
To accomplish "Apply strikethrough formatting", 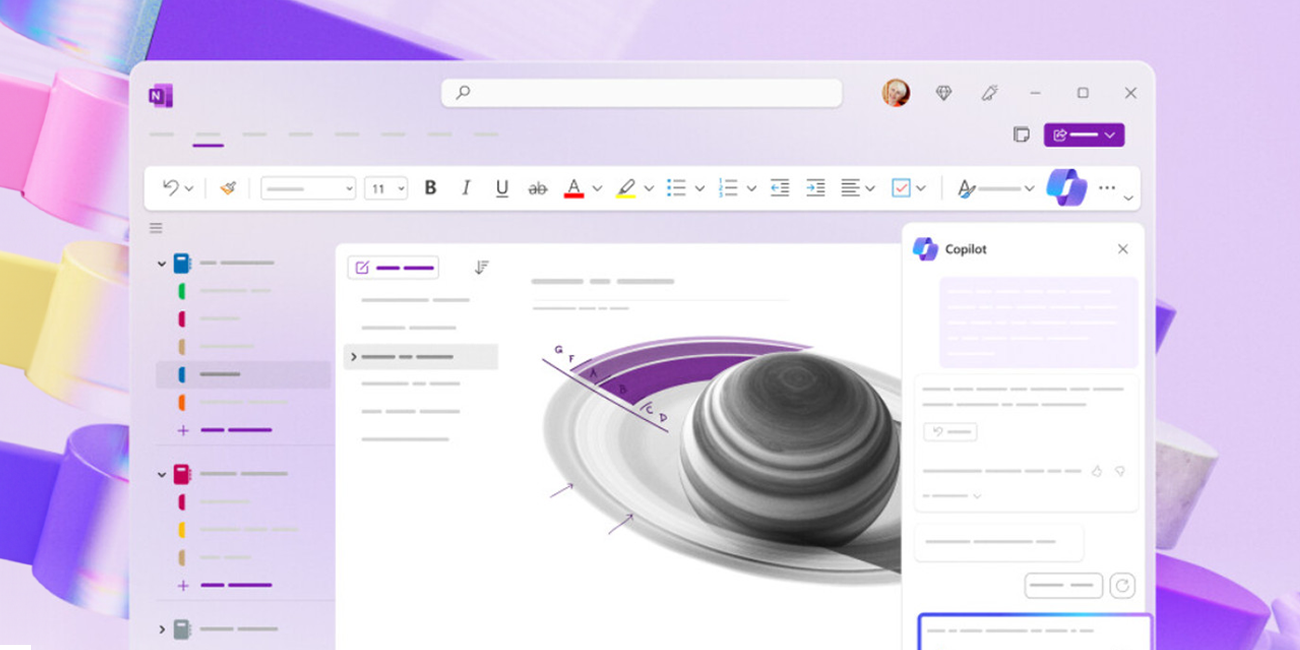I will click(x=537, y=187).
